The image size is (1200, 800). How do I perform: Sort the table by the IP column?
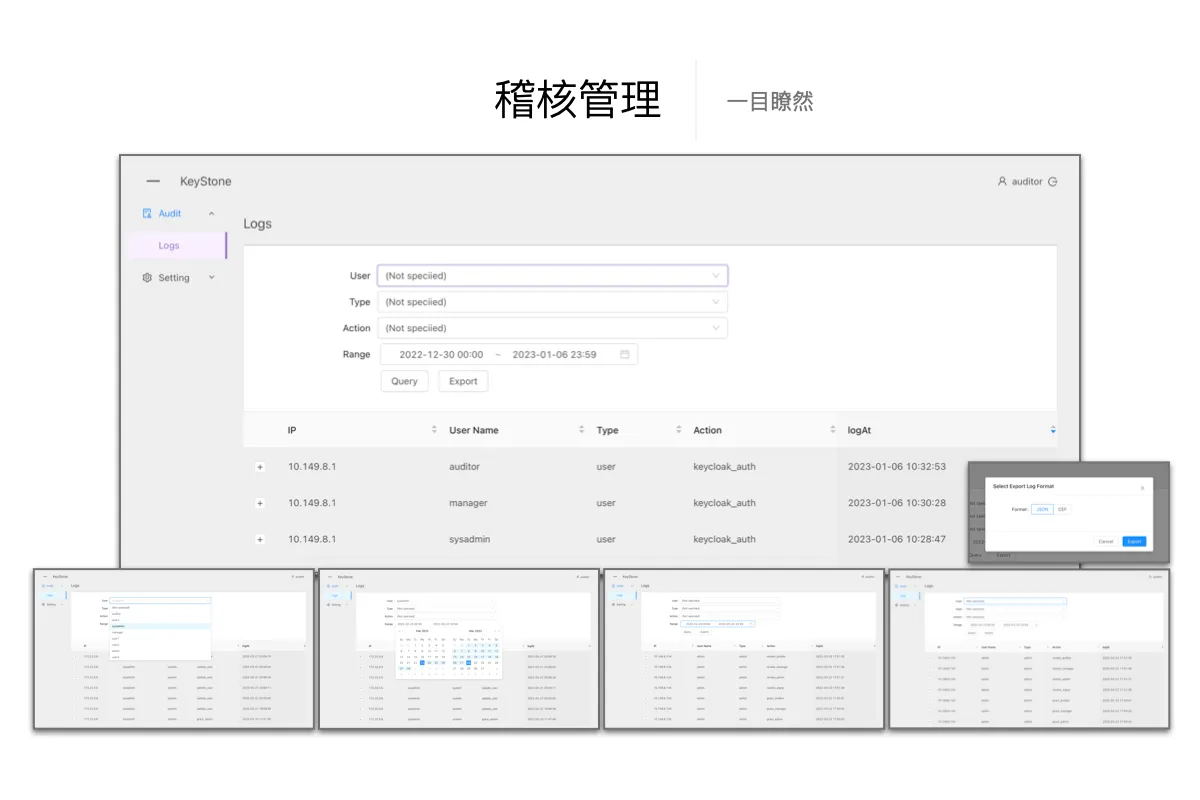(434, 430)
